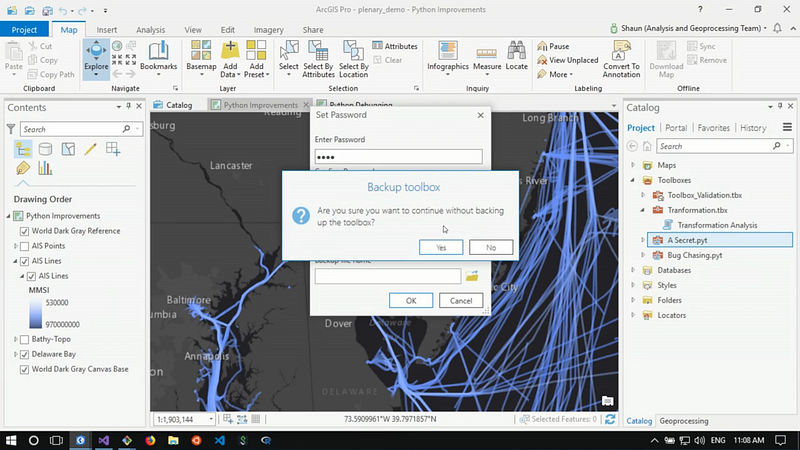Switch to List By Charts
Image resolution: width=800 pixels, height=450 pixels.
point(45,168)
